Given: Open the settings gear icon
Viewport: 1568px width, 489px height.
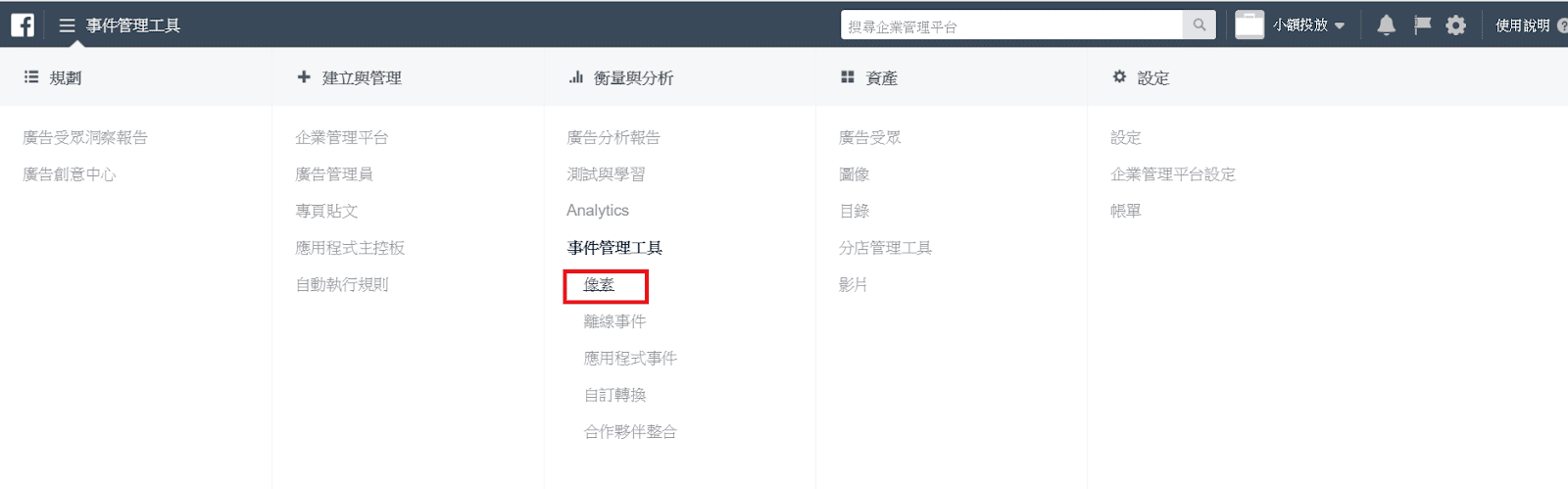Looking at the screenshot, I should coord(1456,25).
